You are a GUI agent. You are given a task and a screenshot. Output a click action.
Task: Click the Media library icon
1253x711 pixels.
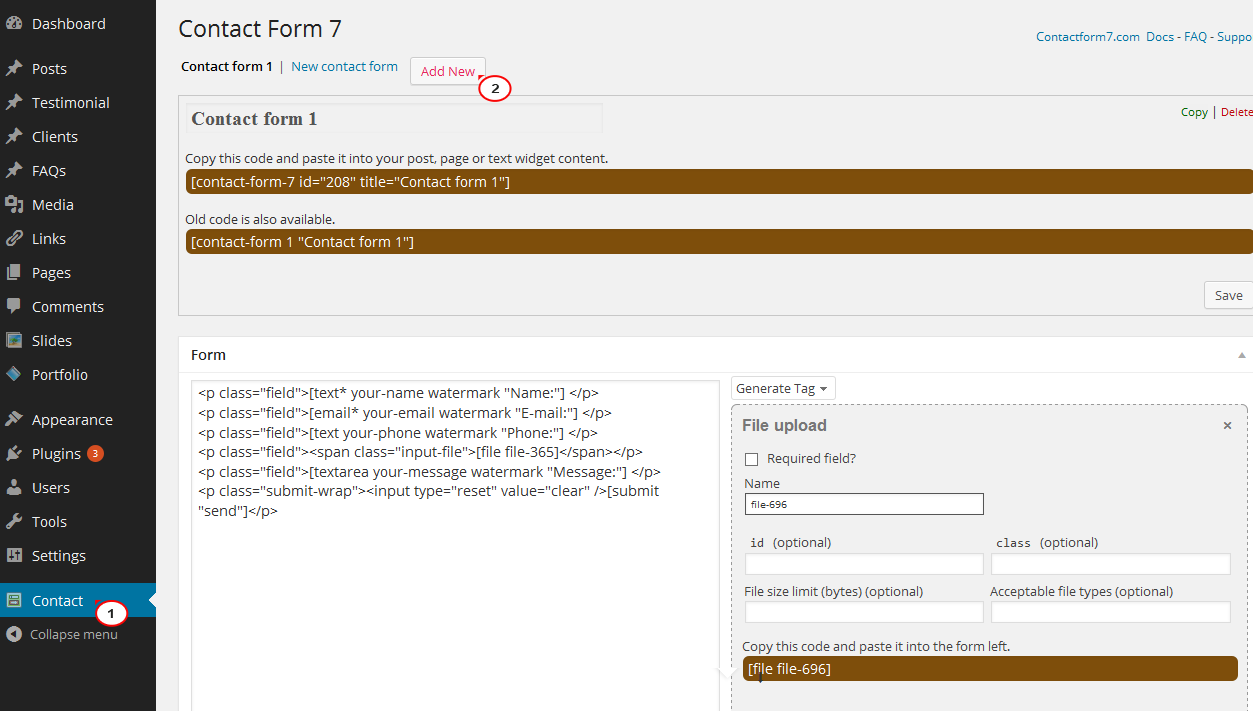(14, 205)
